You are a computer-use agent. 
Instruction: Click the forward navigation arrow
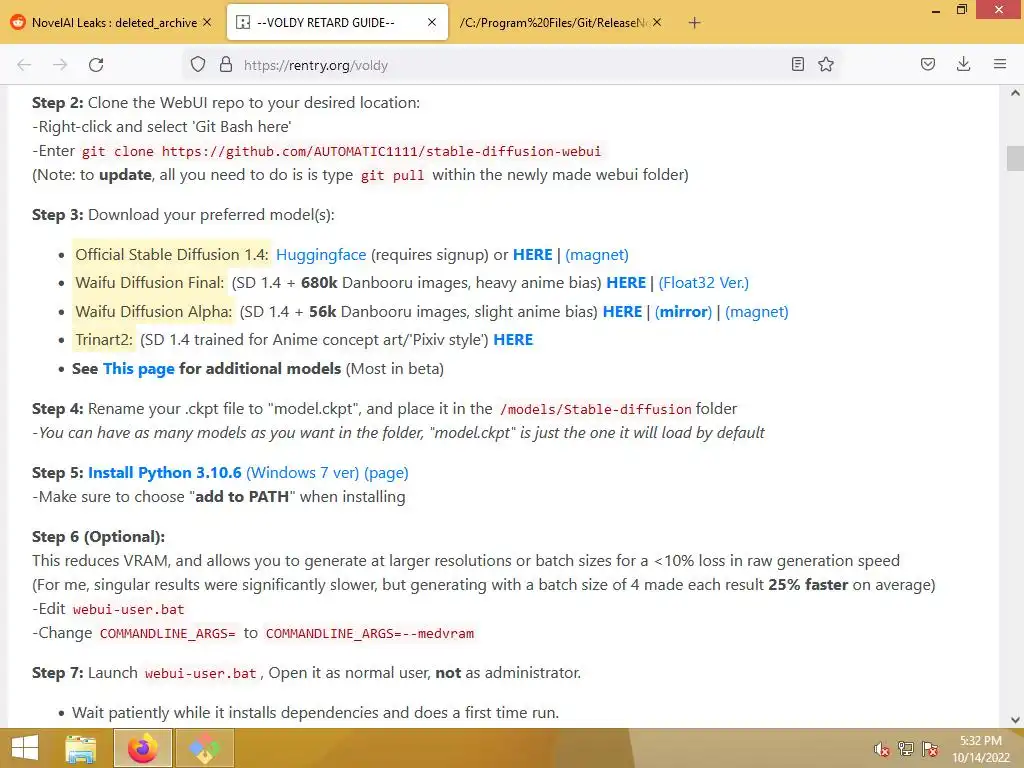(x=60, y=65)
